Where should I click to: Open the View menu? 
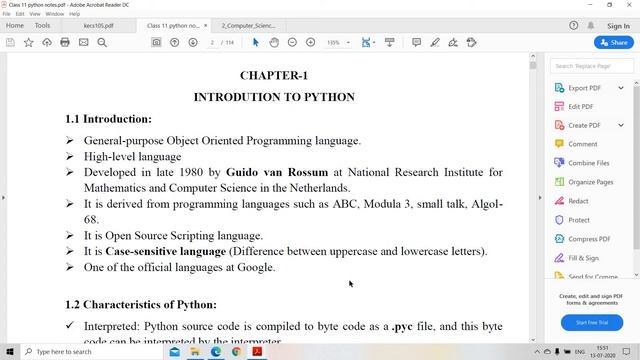pos(35,14)
